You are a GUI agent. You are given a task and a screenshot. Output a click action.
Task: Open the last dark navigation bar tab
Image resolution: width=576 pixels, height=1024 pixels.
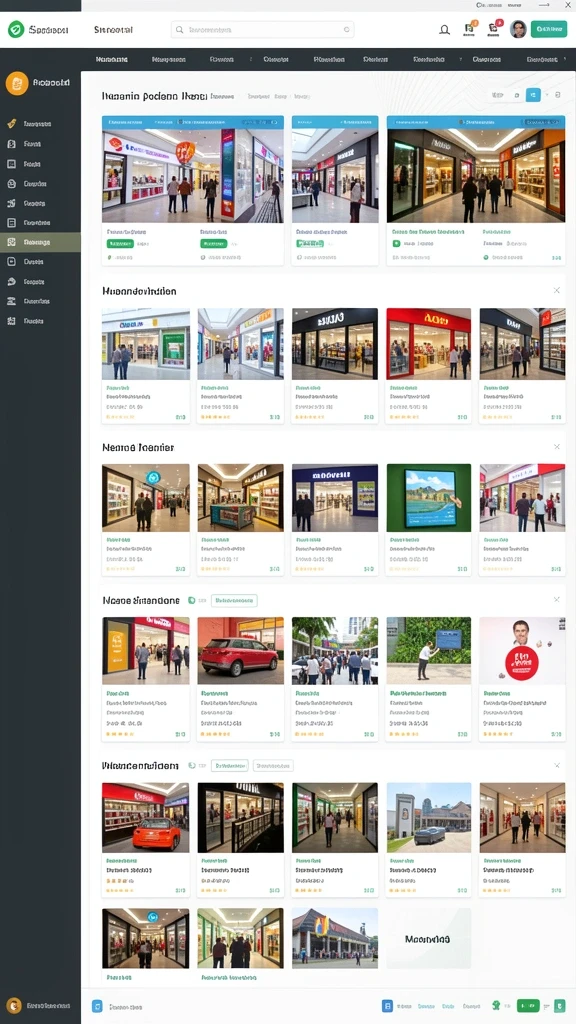point(542,59)
